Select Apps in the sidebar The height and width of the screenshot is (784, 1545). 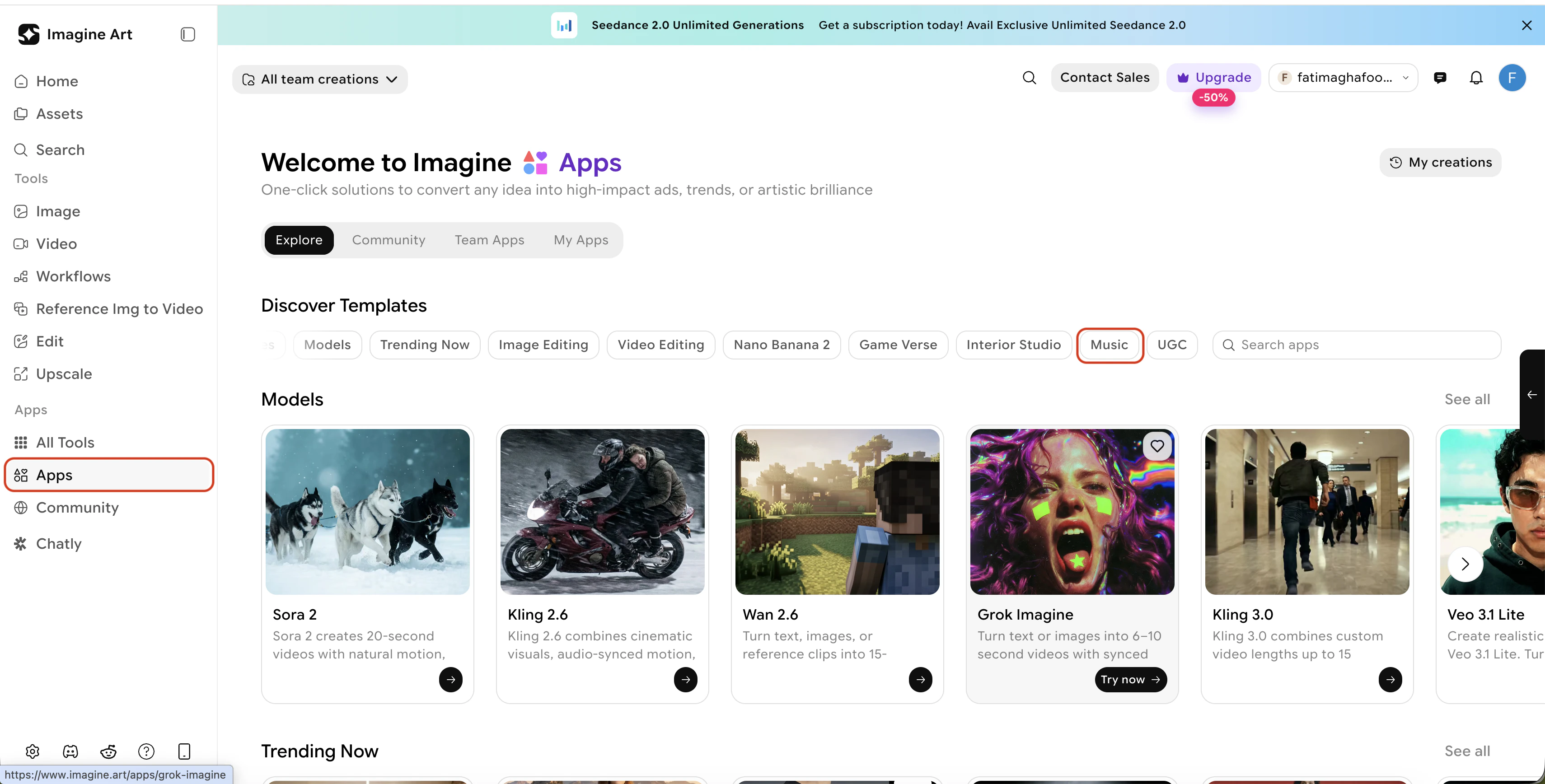108,475
